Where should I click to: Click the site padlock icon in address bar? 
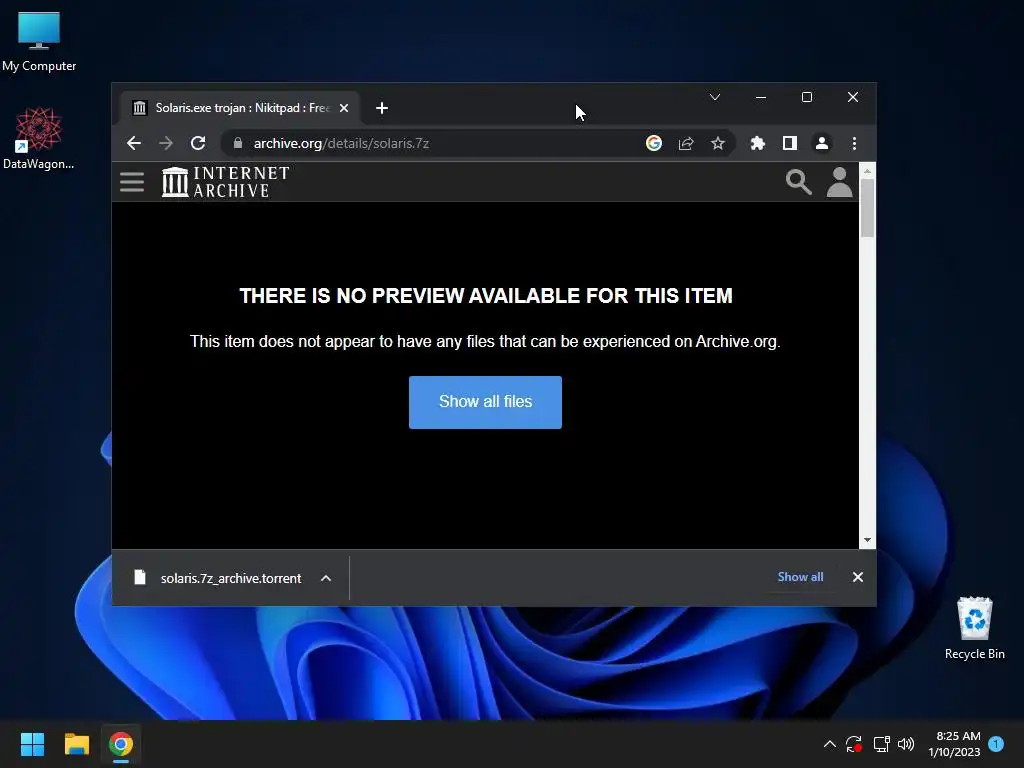pos(238,143)
